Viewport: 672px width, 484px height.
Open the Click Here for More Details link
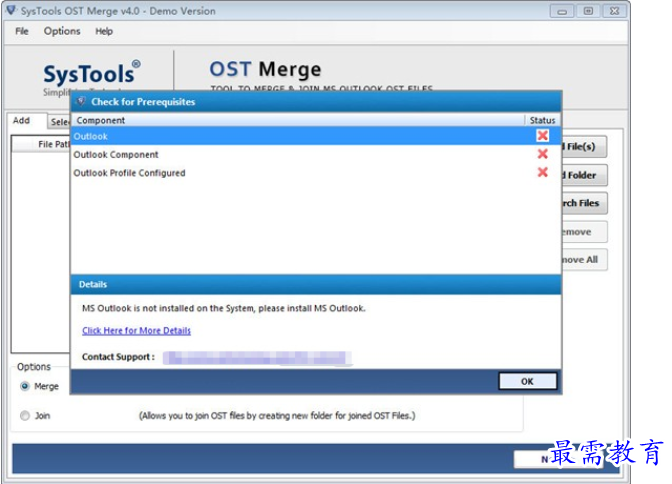pyautogui.click(x=136, y=331)
